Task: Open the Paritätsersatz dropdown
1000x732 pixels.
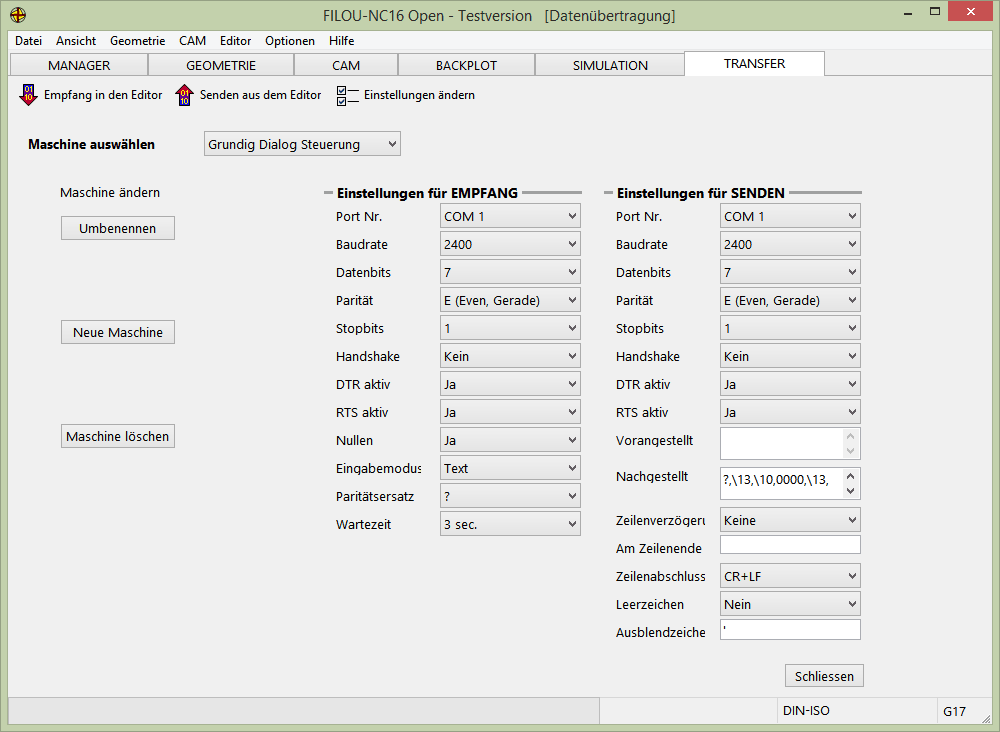Action: pyautogui.click(x=510, y=497)
